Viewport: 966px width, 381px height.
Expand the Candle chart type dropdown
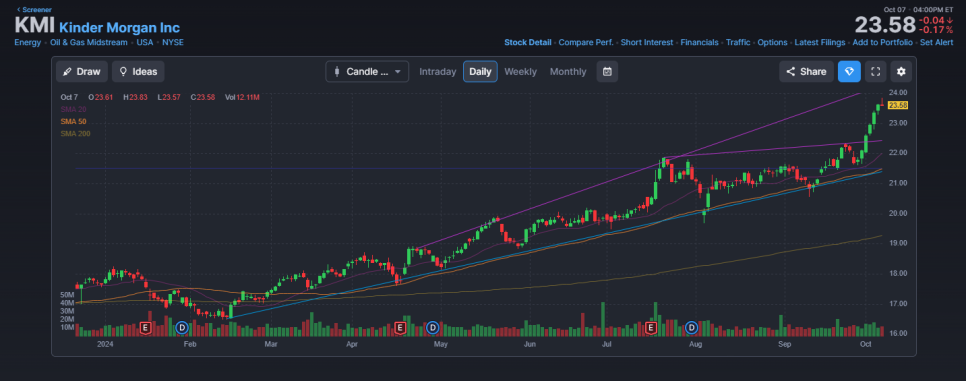click(x=367, y=72)
